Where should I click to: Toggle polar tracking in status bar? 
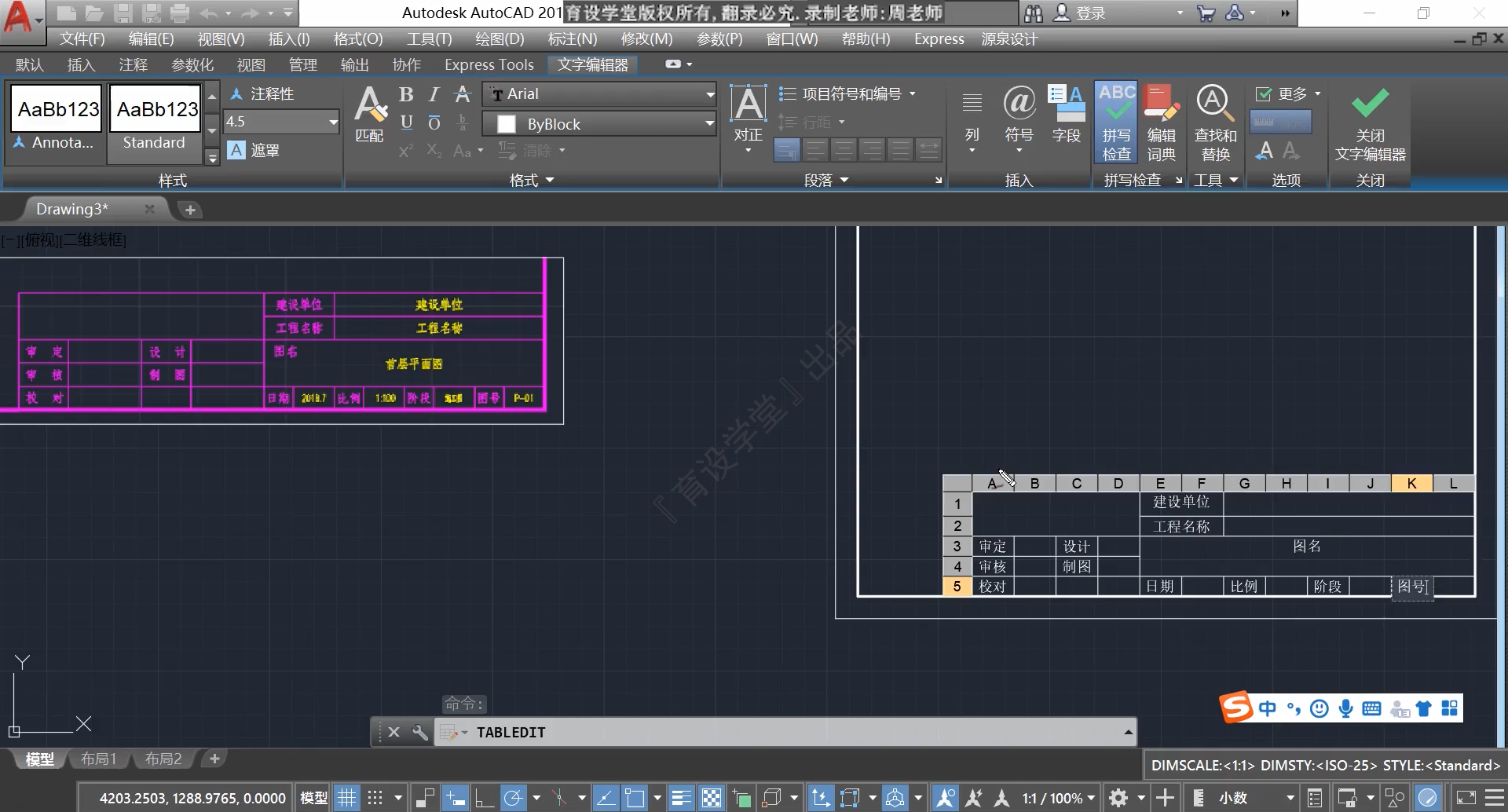click(x=513, y=798)
